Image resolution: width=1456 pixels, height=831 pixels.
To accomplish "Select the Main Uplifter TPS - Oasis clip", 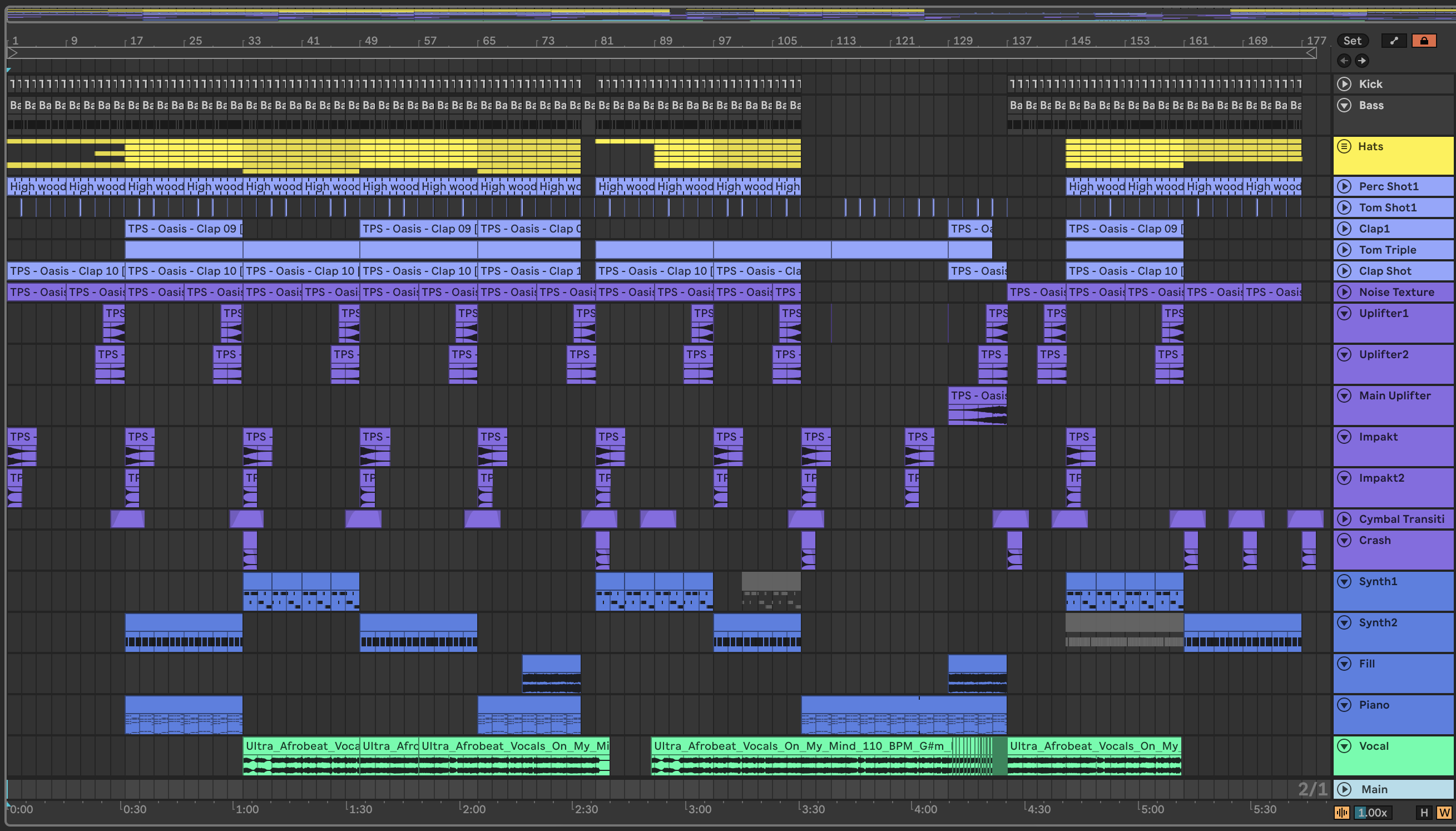I will coord(977,406).
